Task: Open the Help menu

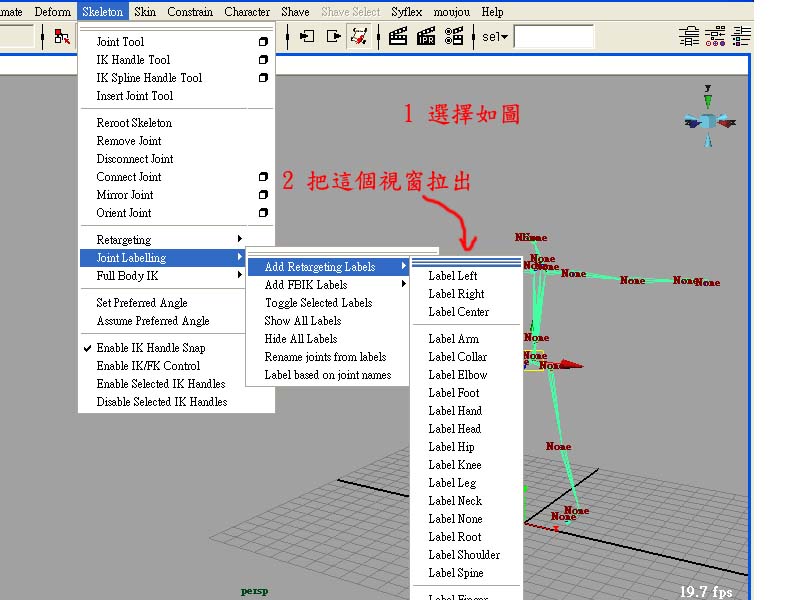Action: click(x=492, y=11)
